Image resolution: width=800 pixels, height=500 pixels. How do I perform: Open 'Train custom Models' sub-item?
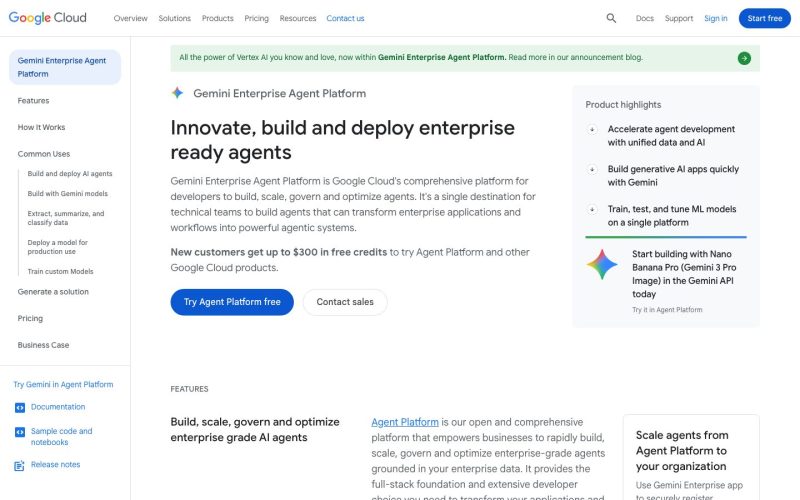coord(61,271)
